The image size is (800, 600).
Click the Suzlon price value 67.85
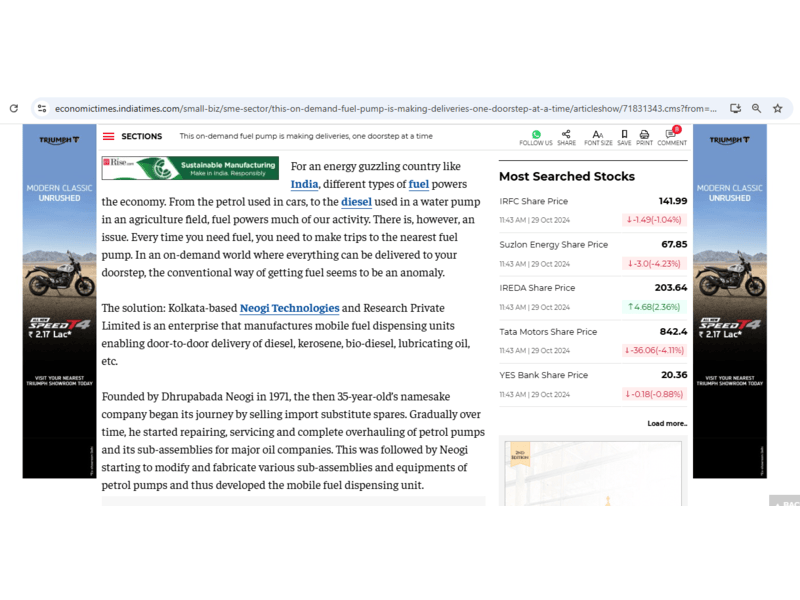tap(674, 244)
